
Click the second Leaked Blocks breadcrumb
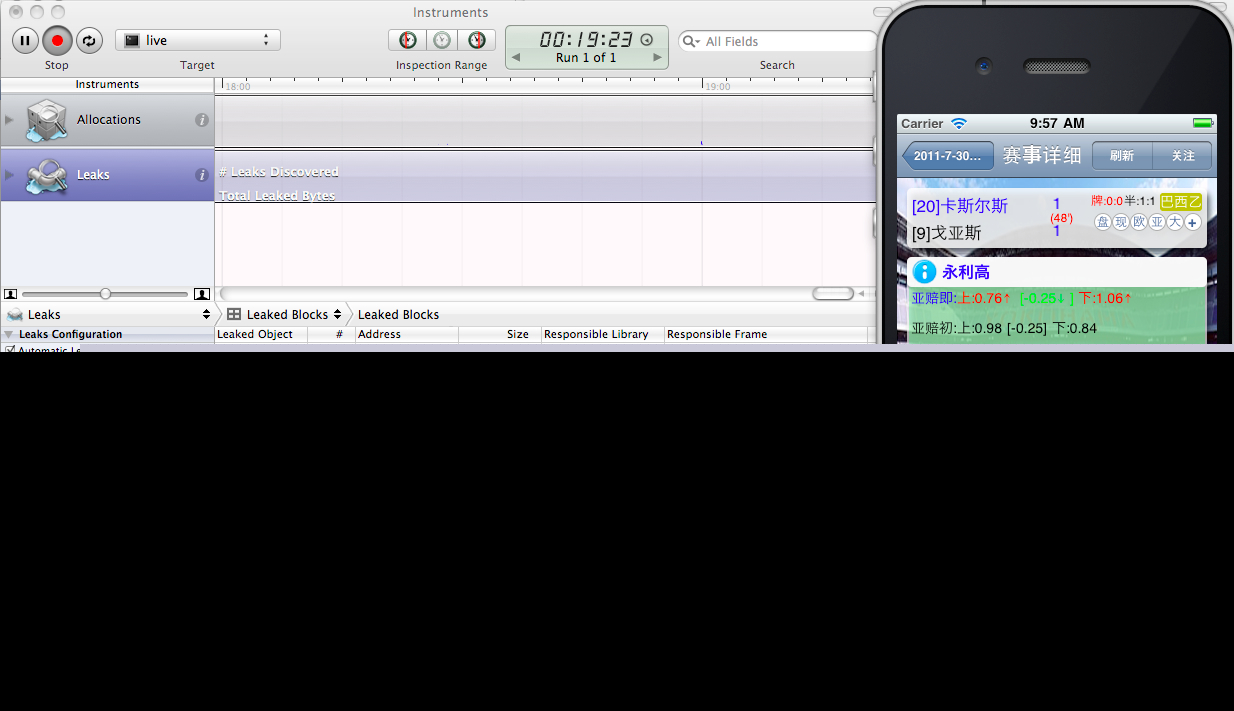point(398,314)
